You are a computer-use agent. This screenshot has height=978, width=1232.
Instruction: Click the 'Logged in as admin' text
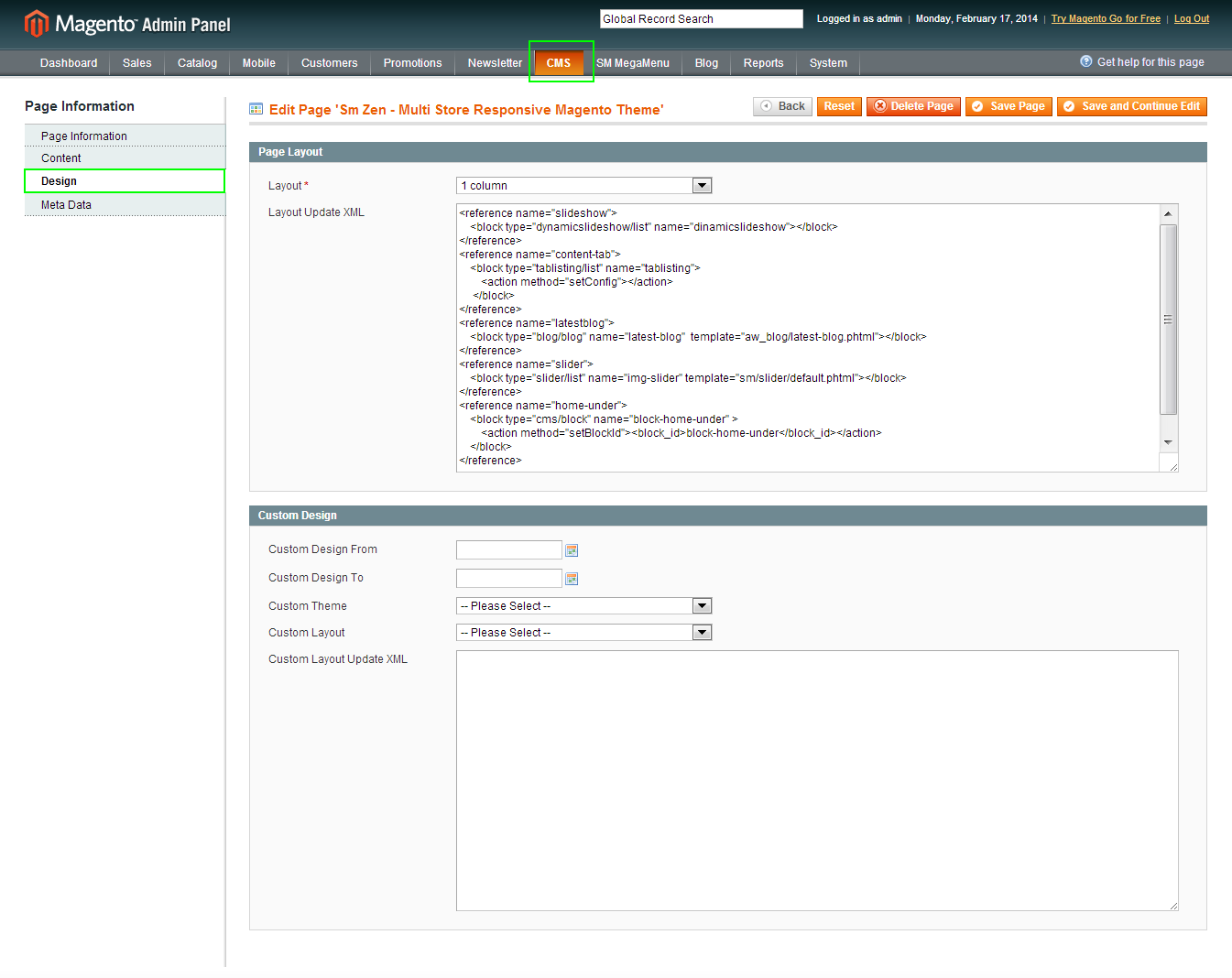pos(859,18)
